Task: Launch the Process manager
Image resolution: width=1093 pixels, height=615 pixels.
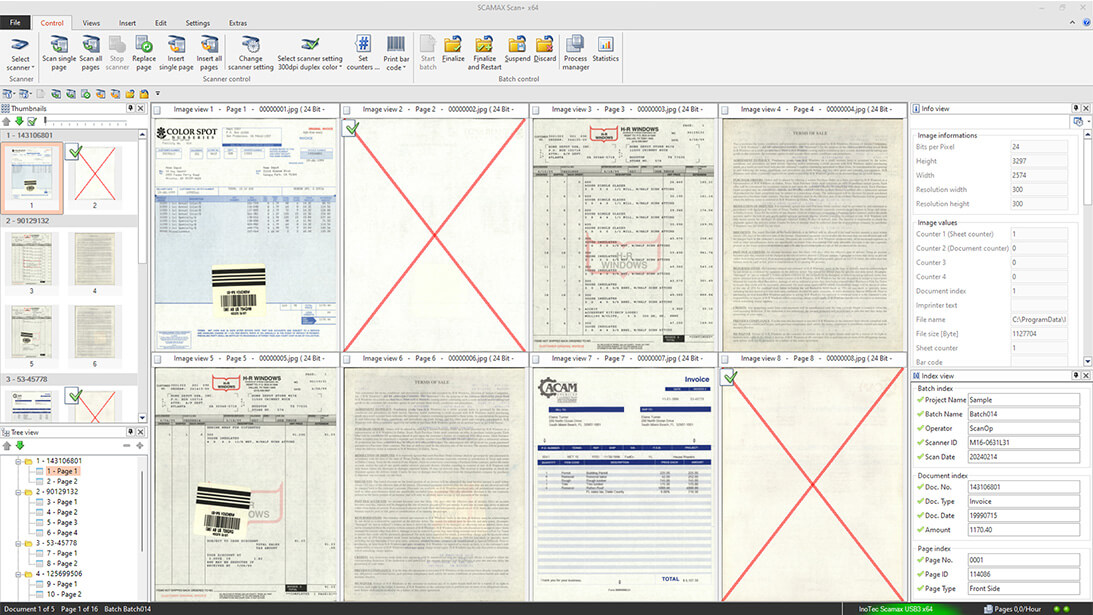Action: click(575, 44)
